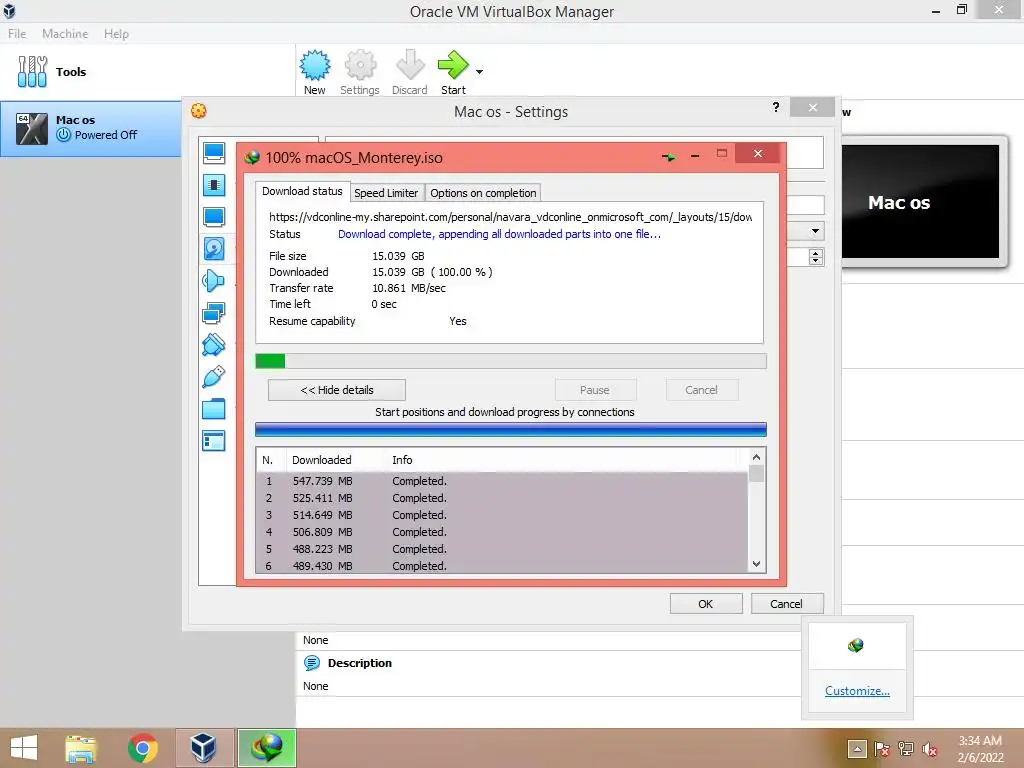Click the network tray icon

tap(906, 749)
